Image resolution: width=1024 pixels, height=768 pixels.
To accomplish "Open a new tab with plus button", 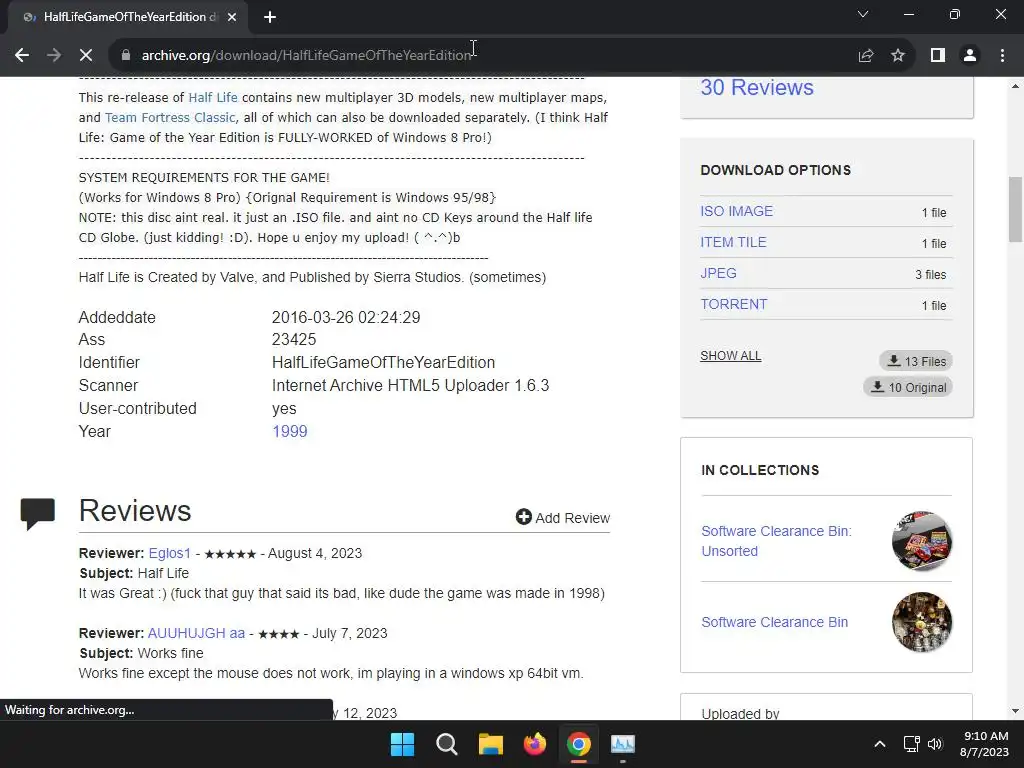I will click(x=270, y=17).
